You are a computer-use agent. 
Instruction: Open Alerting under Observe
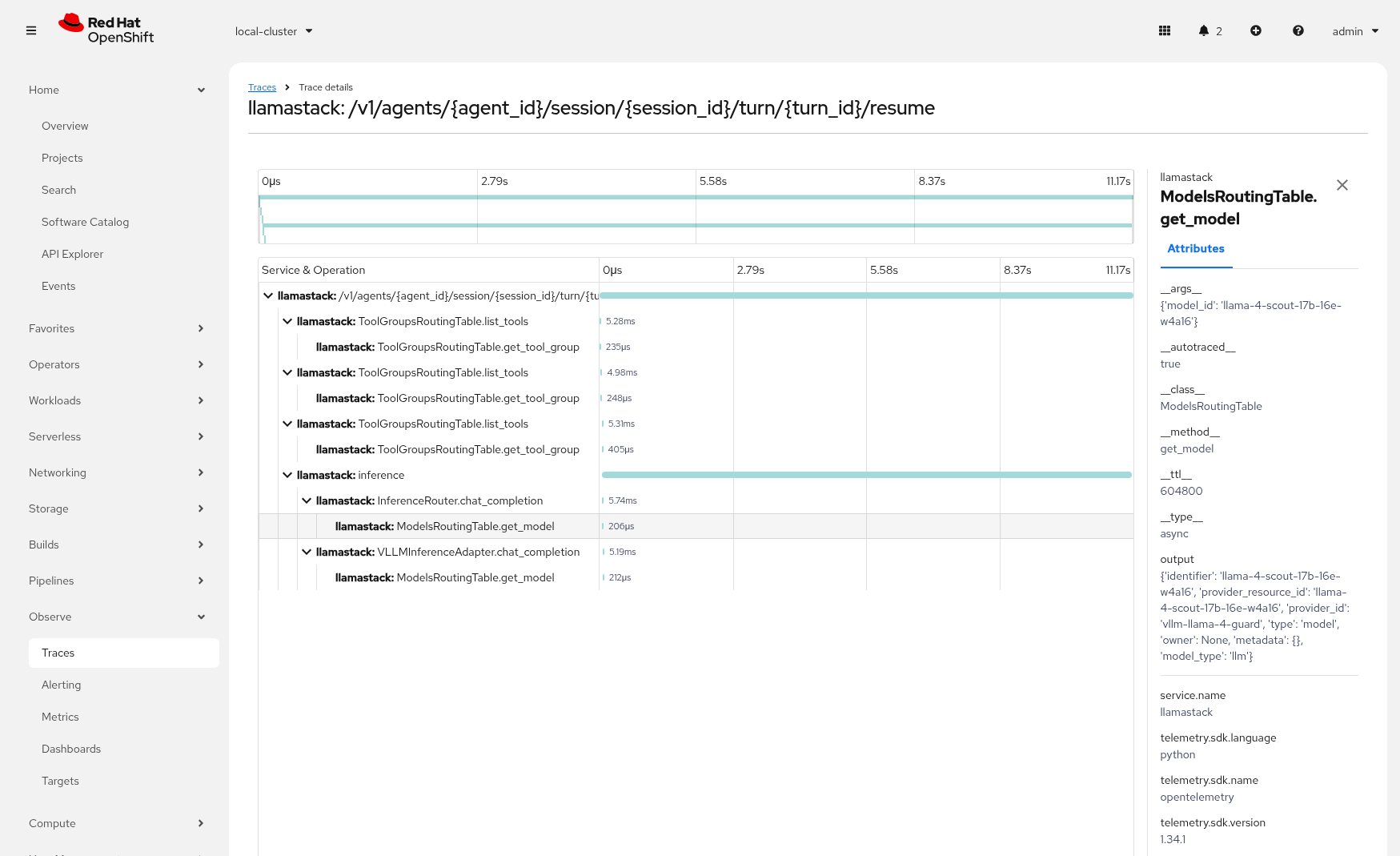62,685
